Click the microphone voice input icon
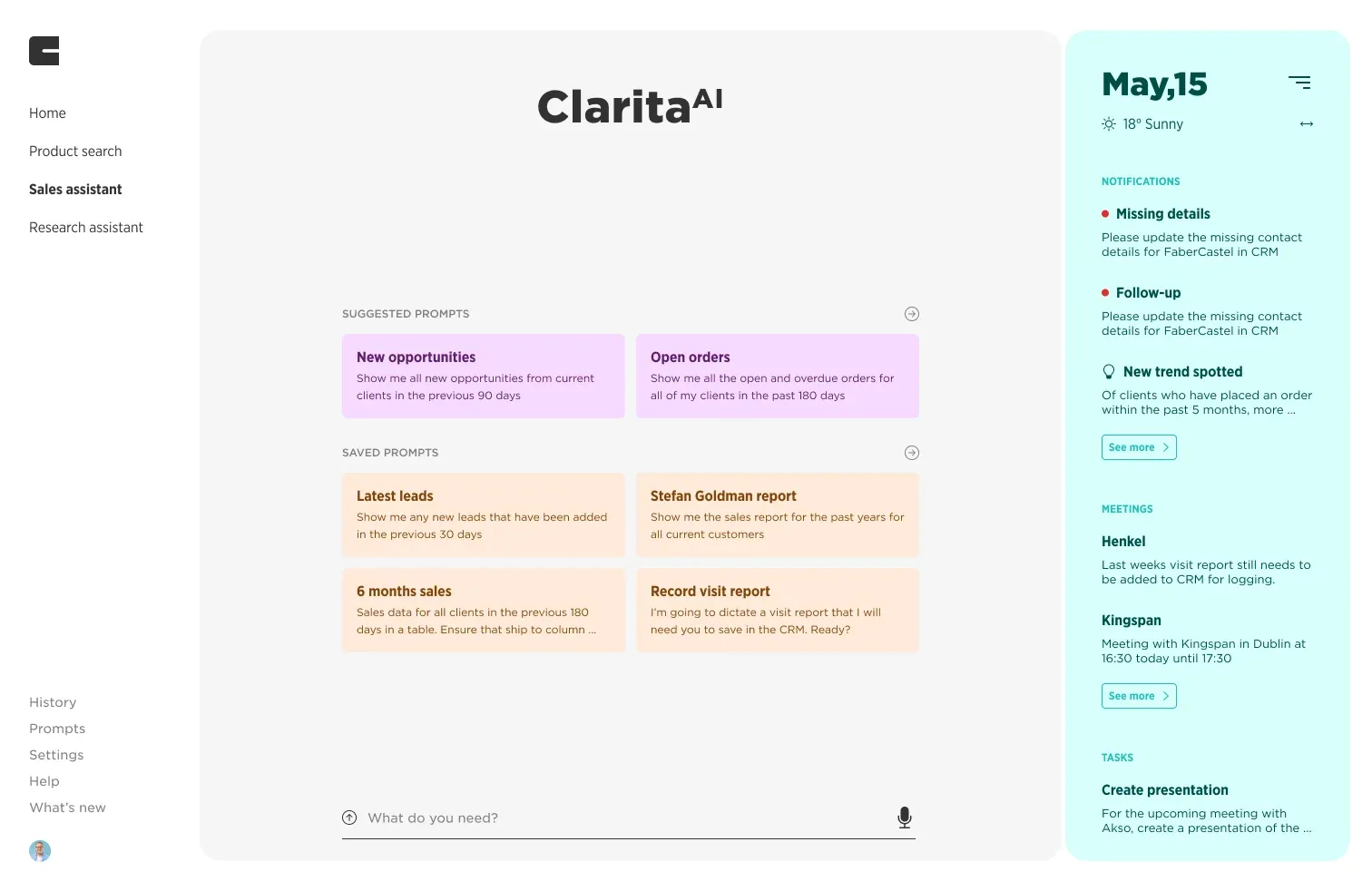Viewport: 1372px width, 891px height. (x=905, y=818)
